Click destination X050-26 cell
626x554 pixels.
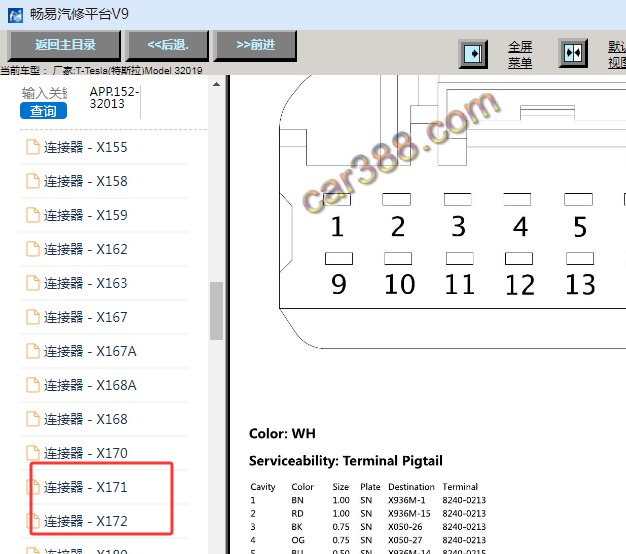[x=405, y=527]
